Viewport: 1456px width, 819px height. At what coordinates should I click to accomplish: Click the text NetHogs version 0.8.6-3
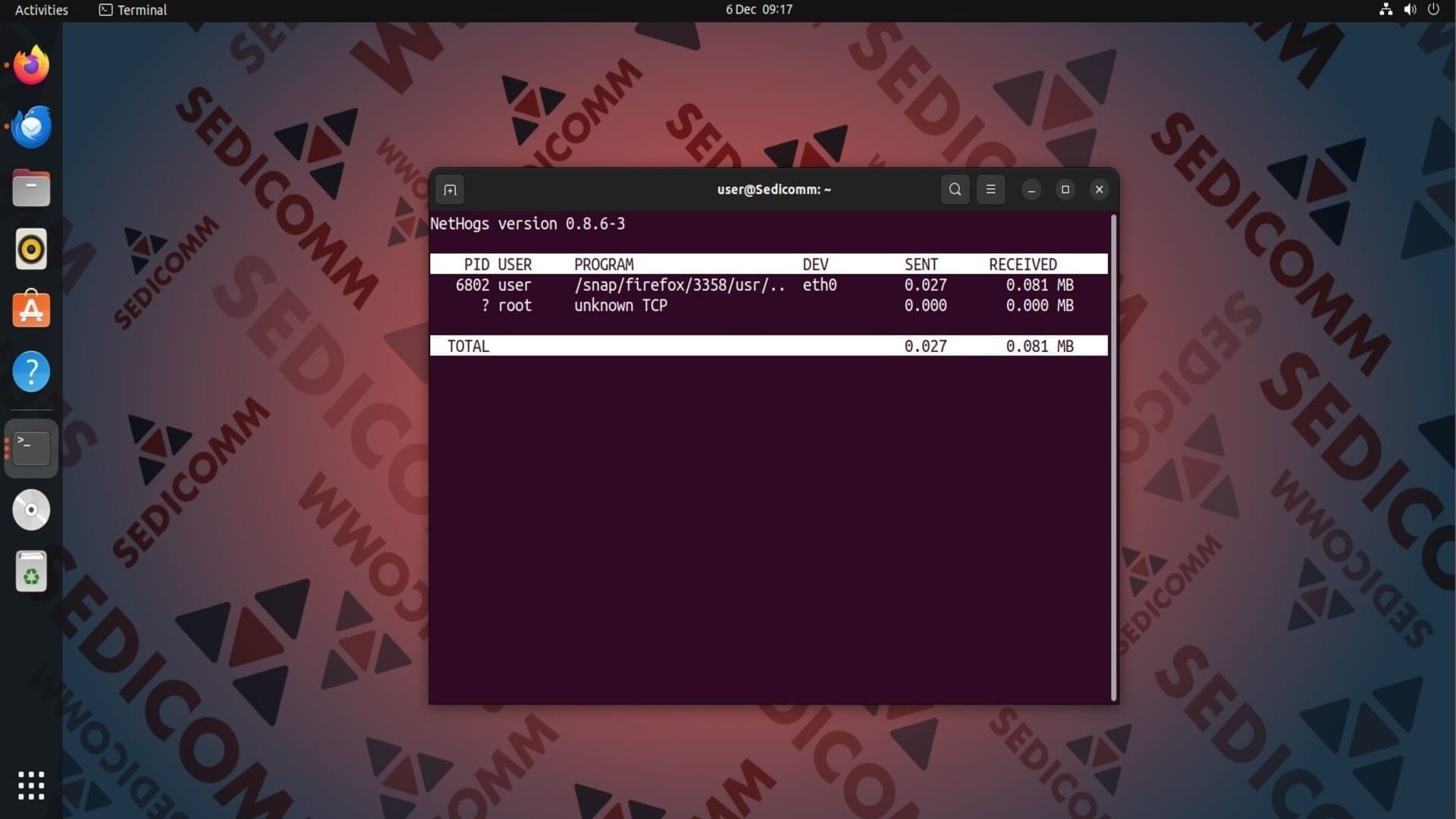click(528, 224)
